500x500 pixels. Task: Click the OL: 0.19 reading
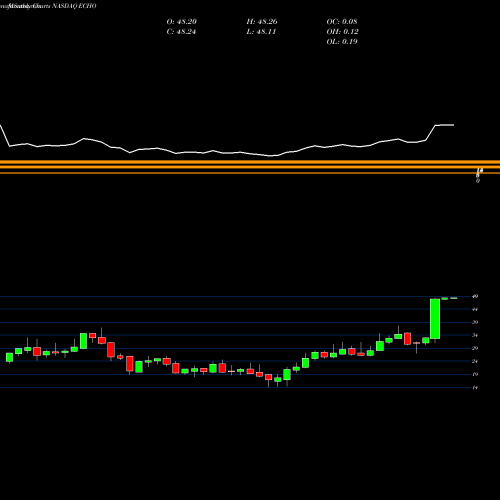click(342, 42)
